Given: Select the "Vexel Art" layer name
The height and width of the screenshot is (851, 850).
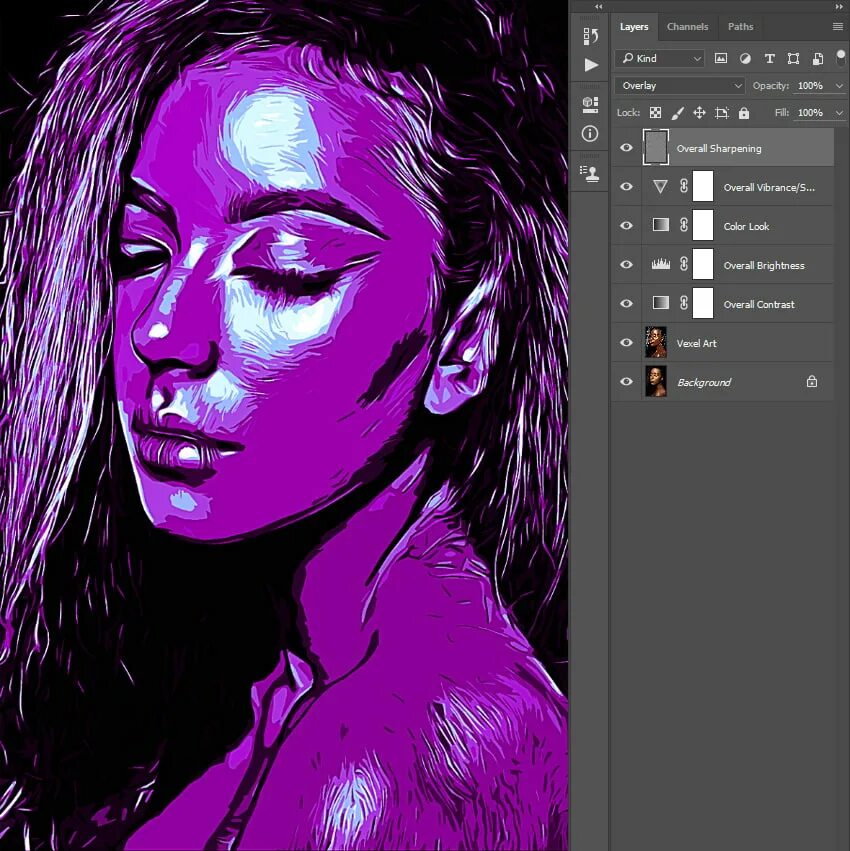Looking at the screenshot, I should tap(696, 344).
